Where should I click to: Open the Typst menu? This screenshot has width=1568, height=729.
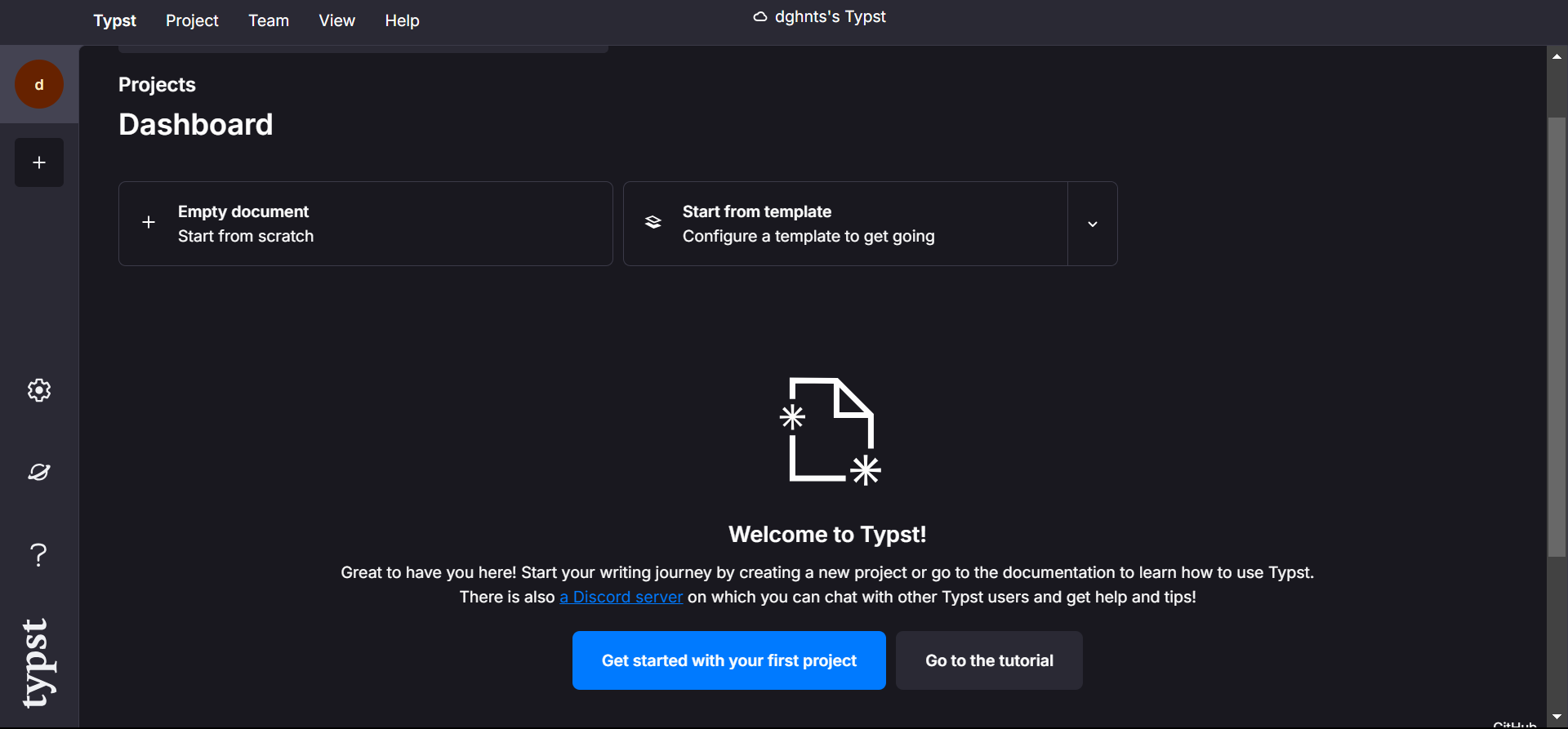pyautogui.click(x=114, y=20)
